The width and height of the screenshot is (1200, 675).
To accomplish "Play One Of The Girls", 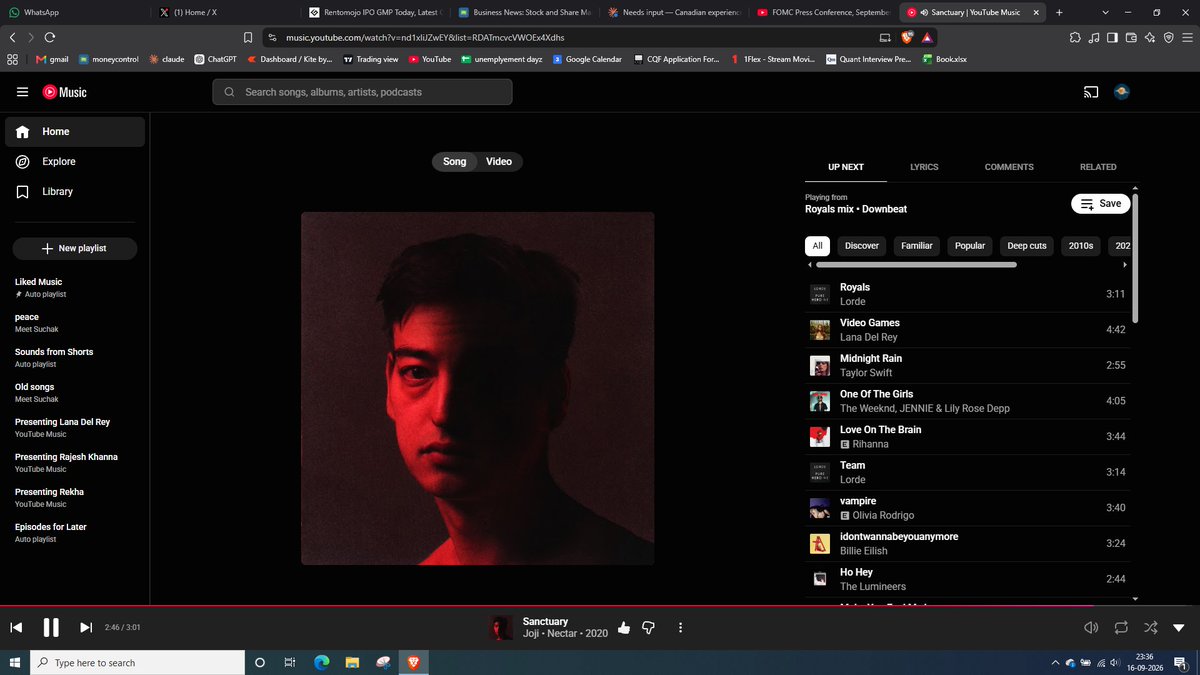I will coord(968,401).
